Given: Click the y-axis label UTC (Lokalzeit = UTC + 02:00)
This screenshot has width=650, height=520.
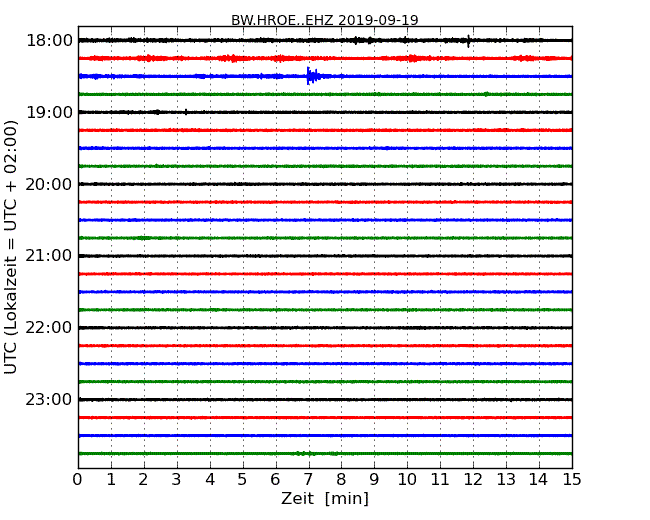Looking at the screenshot, I should tap(10, 247).
